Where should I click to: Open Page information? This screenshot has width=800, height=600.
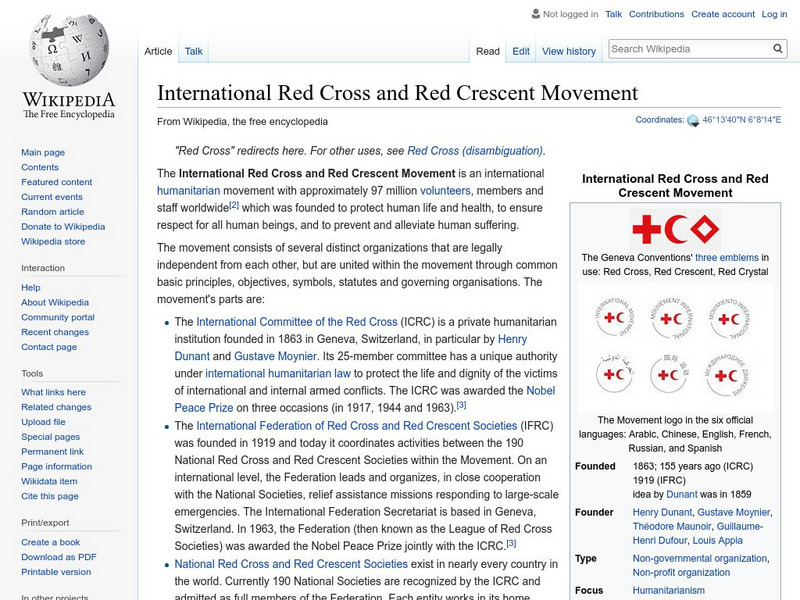57,466
